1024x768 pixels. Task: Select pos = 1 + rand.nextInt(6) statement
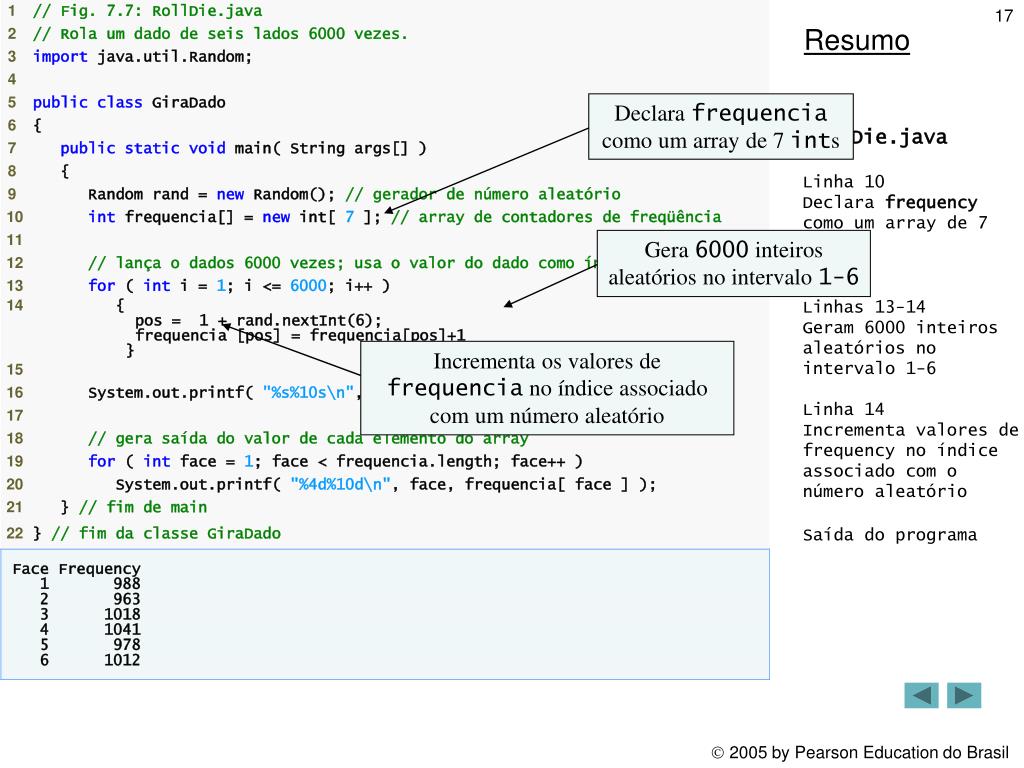click(258, 320)
